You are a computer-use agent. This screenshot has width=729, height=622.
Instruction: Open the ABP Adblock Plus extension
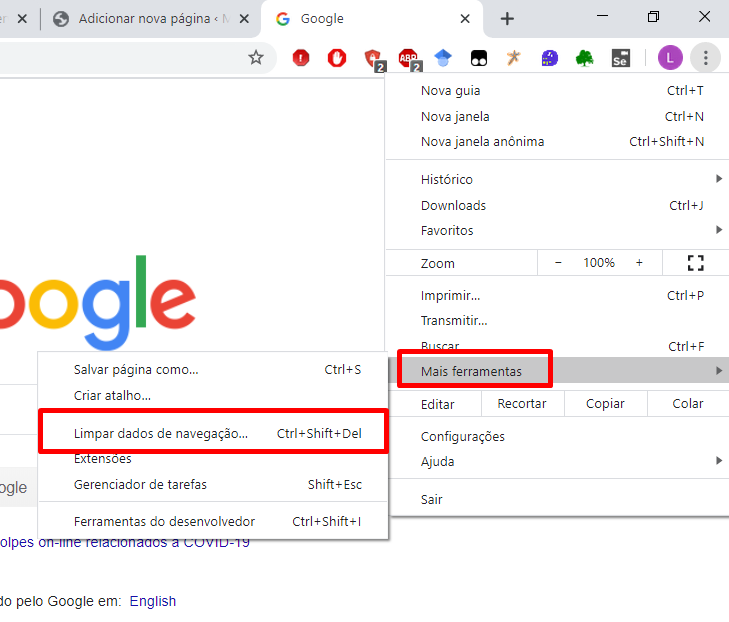click(x=410, y=60)
